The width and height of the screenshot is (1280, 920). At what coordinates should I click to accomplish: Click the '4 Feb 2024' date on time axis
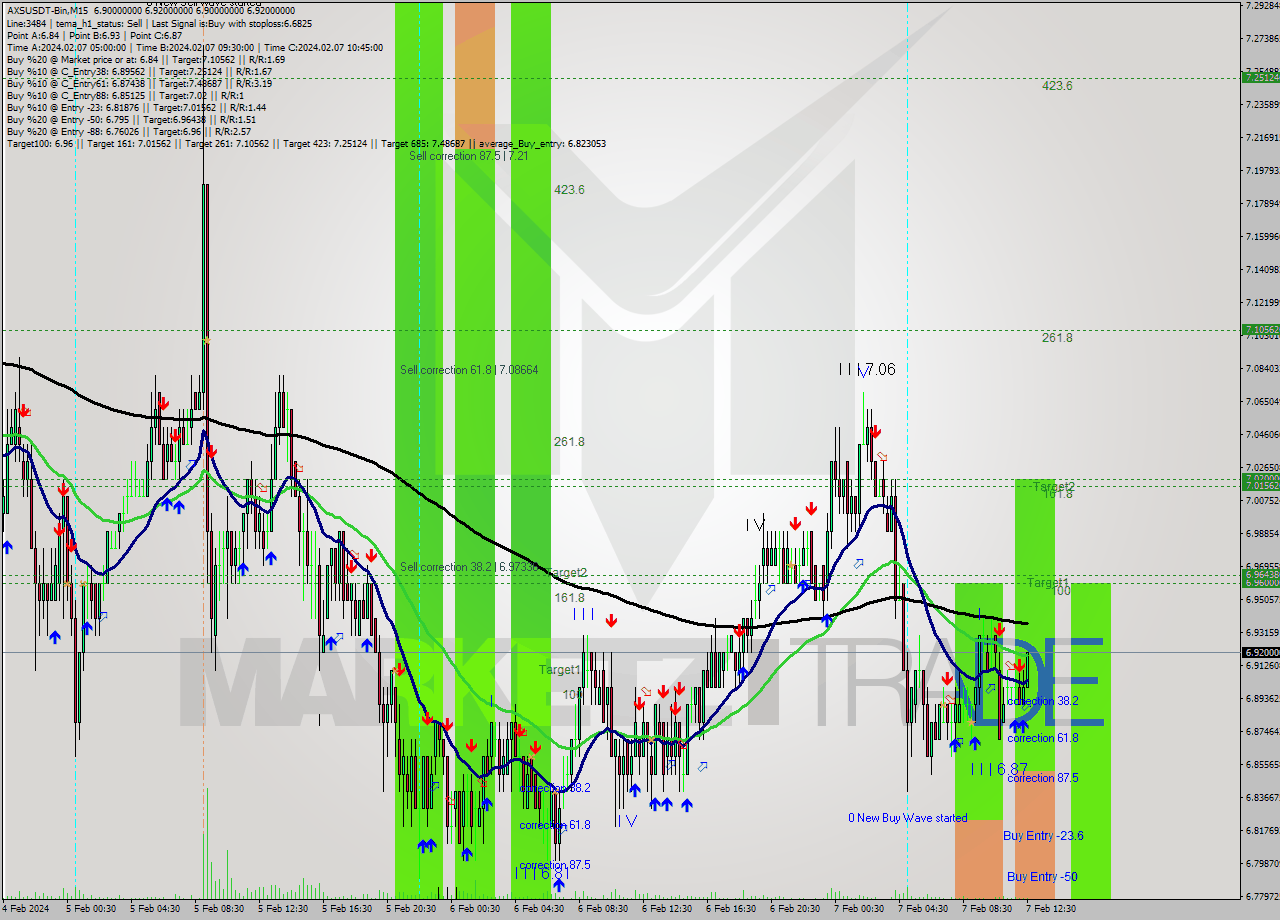pyautogui.click(x=24, y=909)
